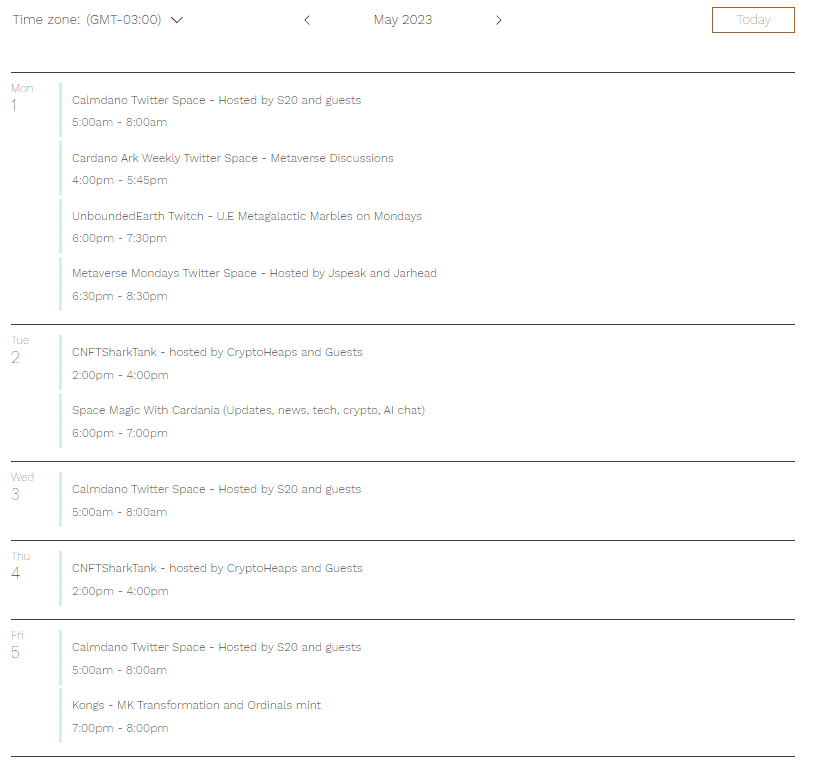Select the Mon 1 date label
821x763 pixels.
click(22, 98)
